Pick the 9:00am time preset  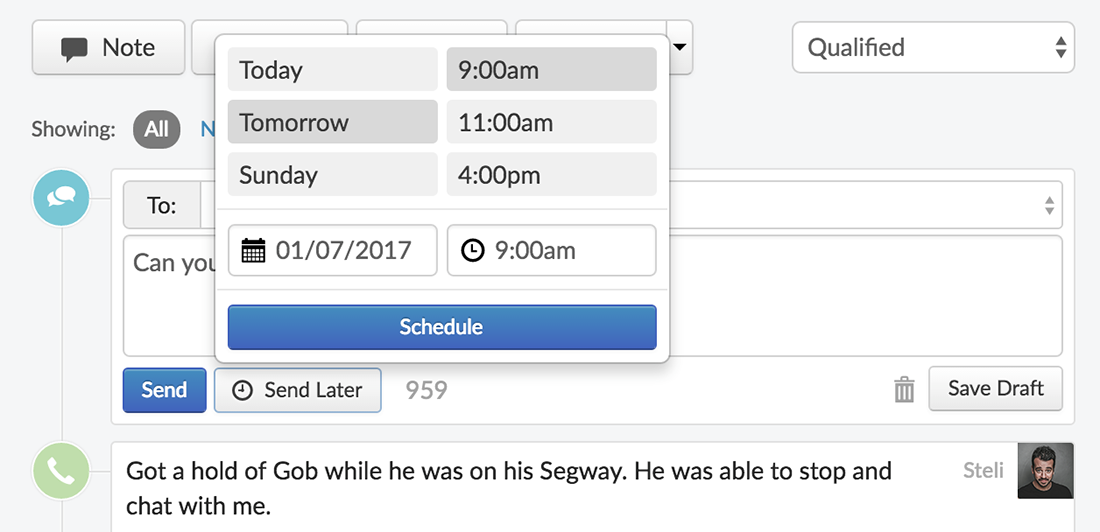551,70
